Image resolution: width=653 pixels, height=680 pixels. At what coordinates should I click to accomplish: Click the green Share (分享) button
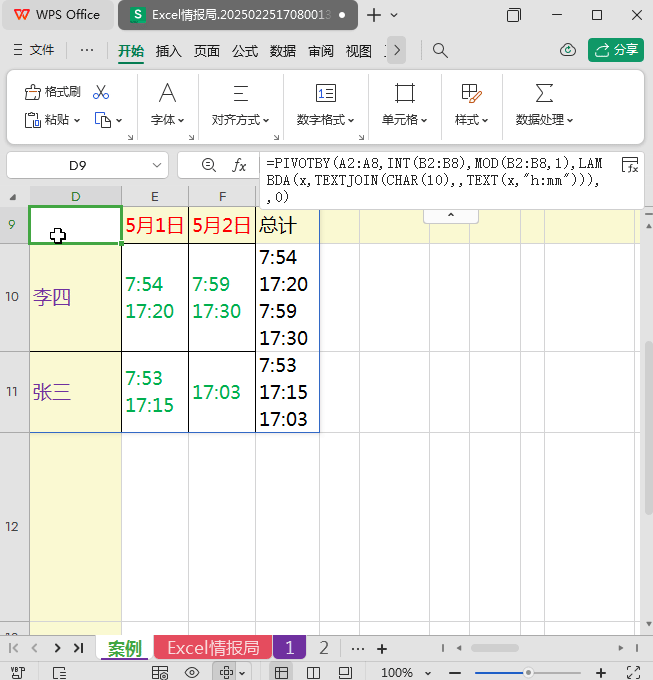(616, 50)
